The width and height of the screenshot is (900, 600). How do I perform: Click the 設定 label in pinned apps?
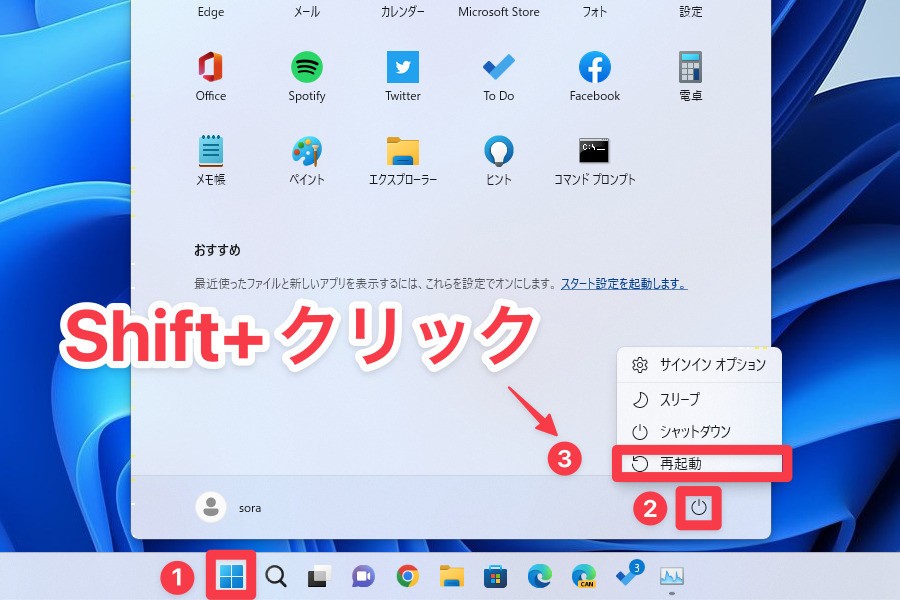coord(690,11)
